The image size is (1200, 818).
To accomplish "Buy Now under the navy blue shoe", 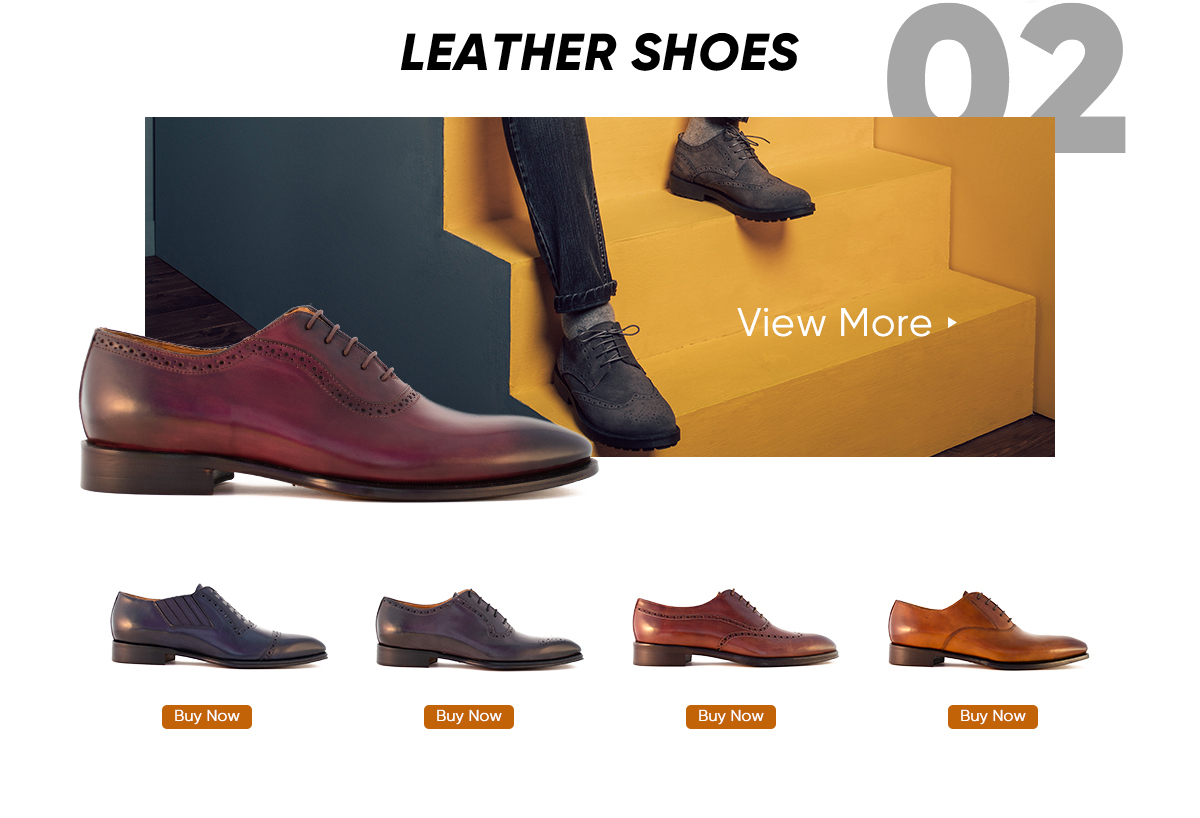I will [207, 717].
